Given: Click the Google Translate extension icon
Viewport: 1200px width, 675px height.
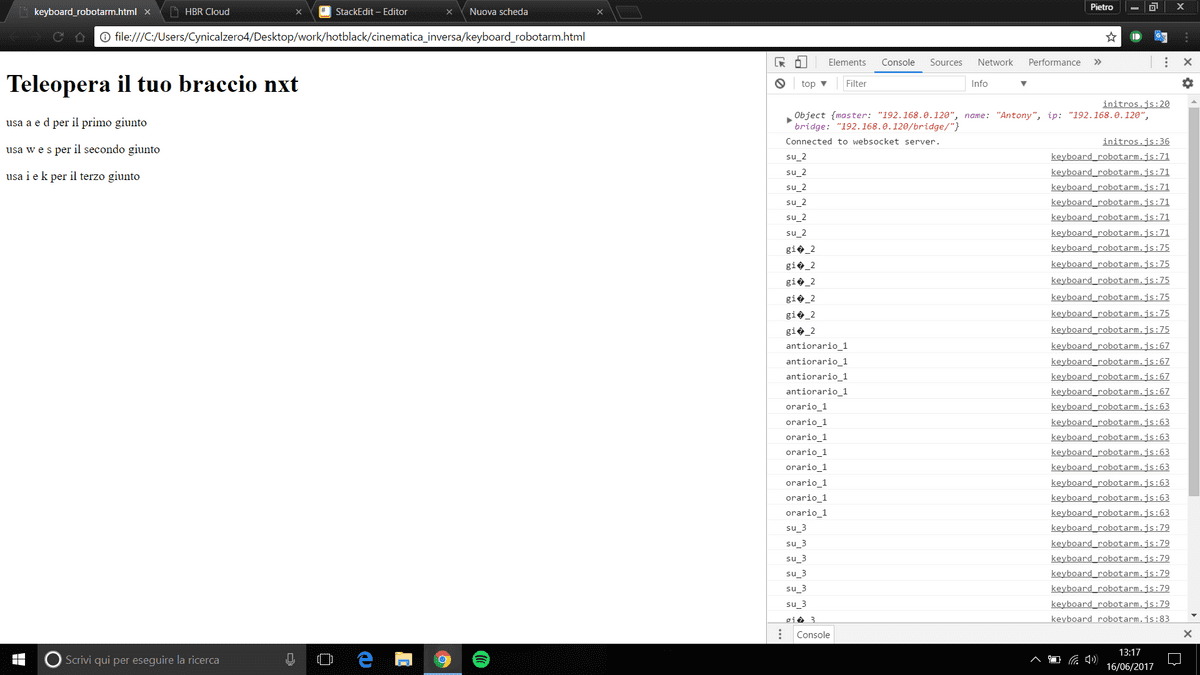Looking at the screenshot, I should point(1160,37).
